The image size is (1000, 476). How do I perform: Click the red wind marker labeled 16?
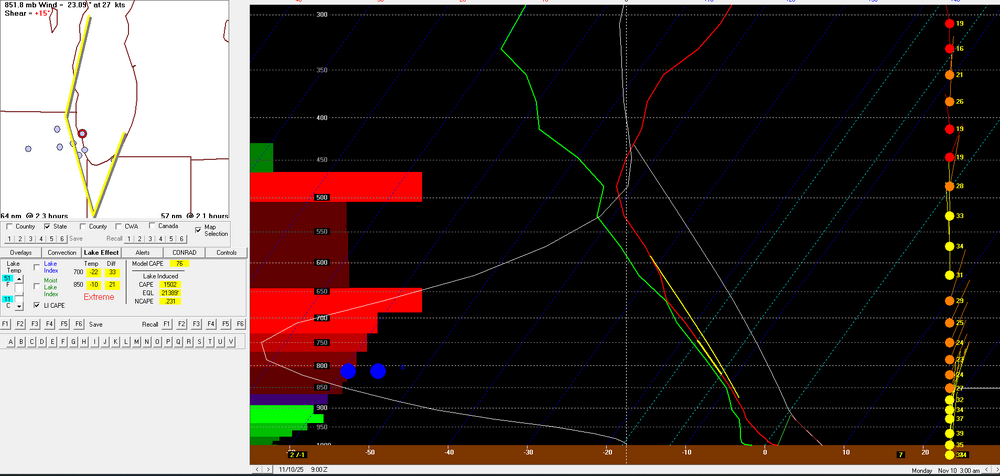pyautogui.click(x=948, y=49)
